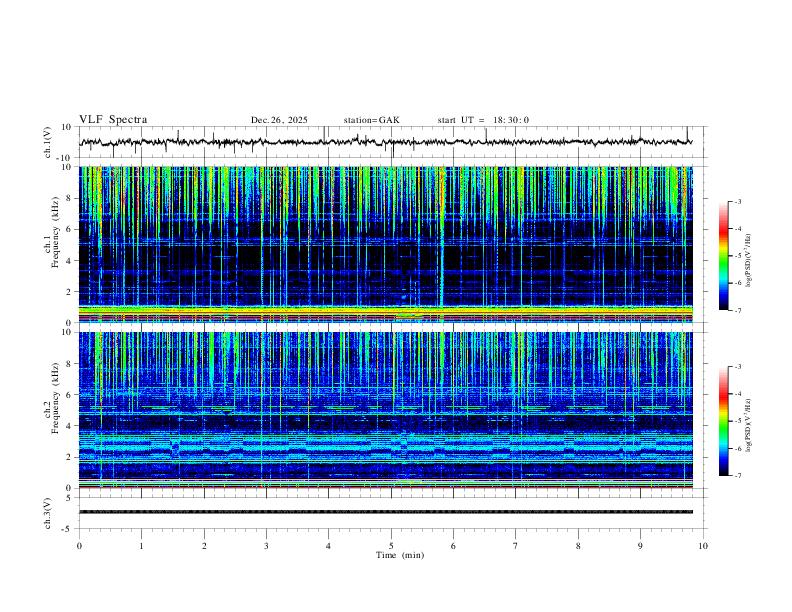792x612 pixels.
Task: Click the ch.1 voltage waveform trace
Action: click(x=386, y=142)
